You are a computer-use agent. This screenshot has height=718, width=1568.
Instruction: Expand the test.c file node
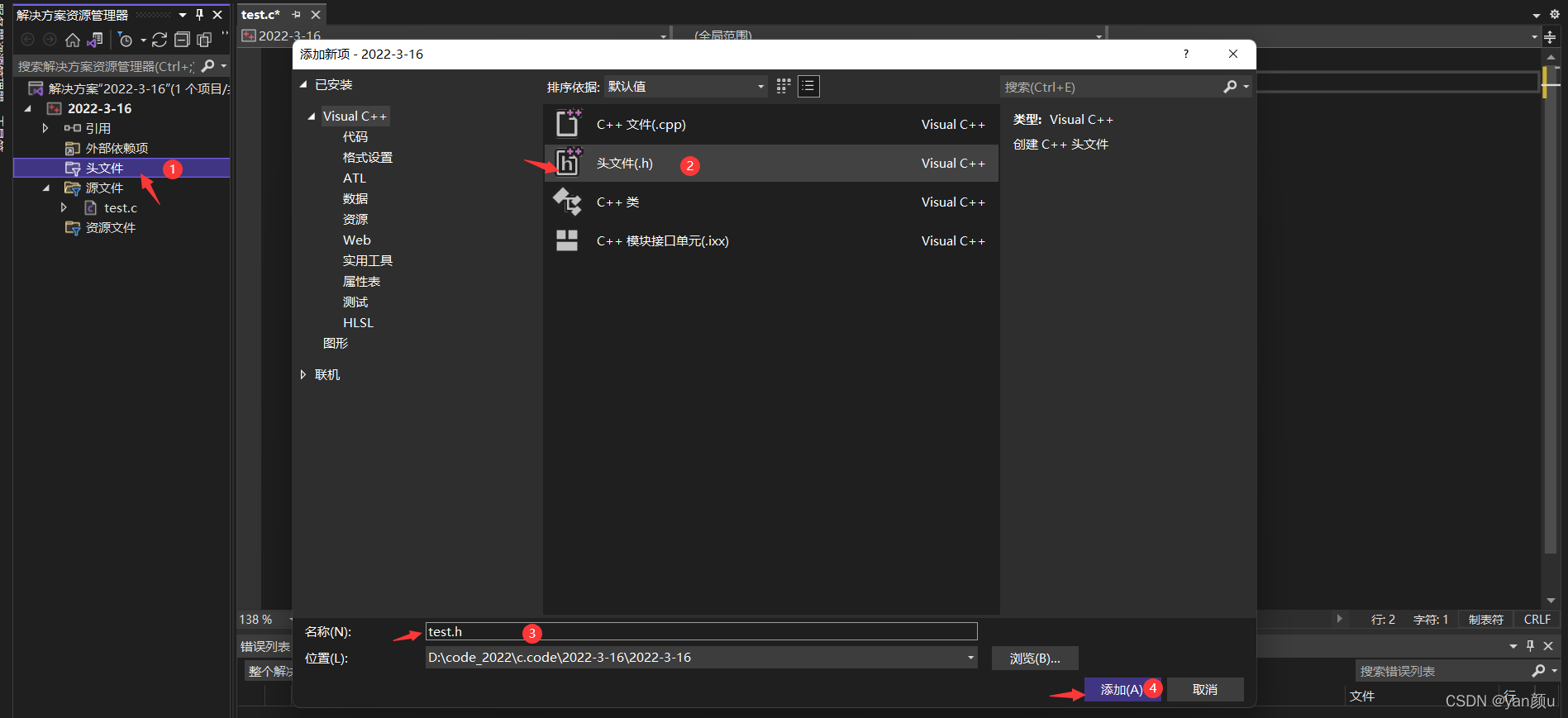(64, 208)
